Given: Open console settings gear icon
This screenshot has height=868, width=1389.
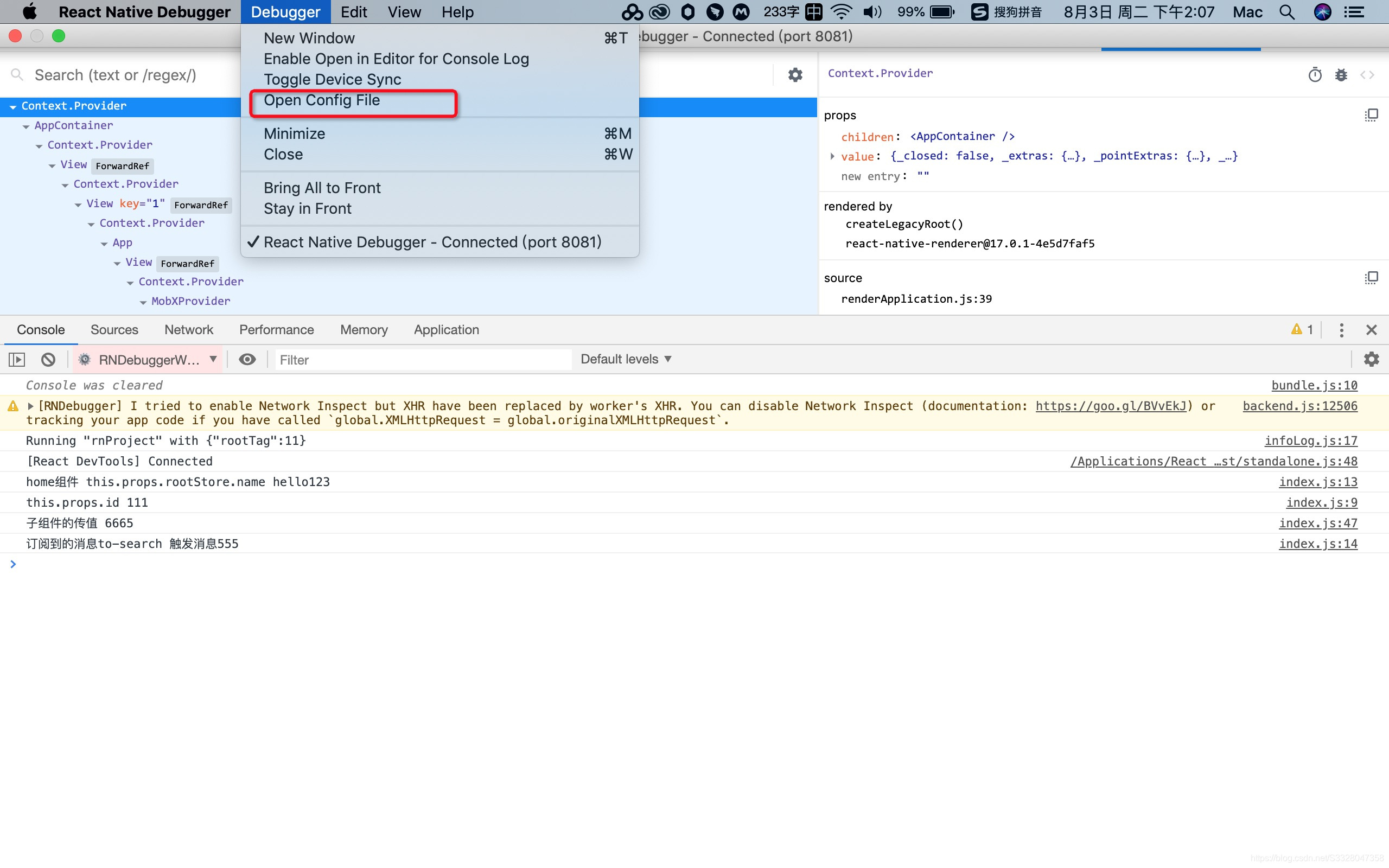Looking at the screenshot, I should click(x=1371, y=359).
